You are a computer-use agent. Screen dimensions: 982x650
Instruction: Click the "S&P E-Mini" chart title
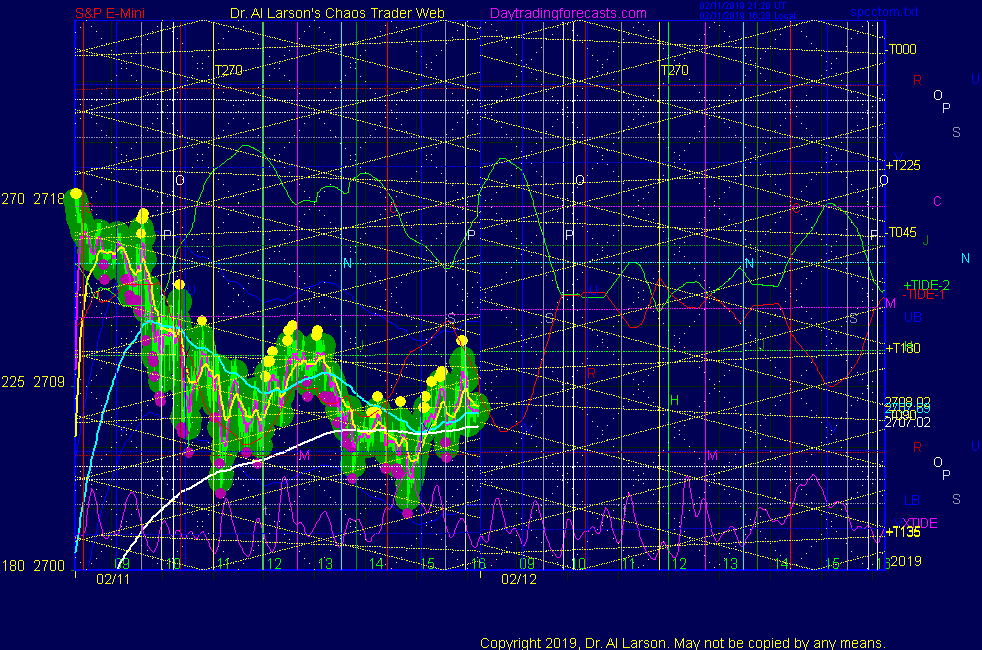tap(110, 13)
